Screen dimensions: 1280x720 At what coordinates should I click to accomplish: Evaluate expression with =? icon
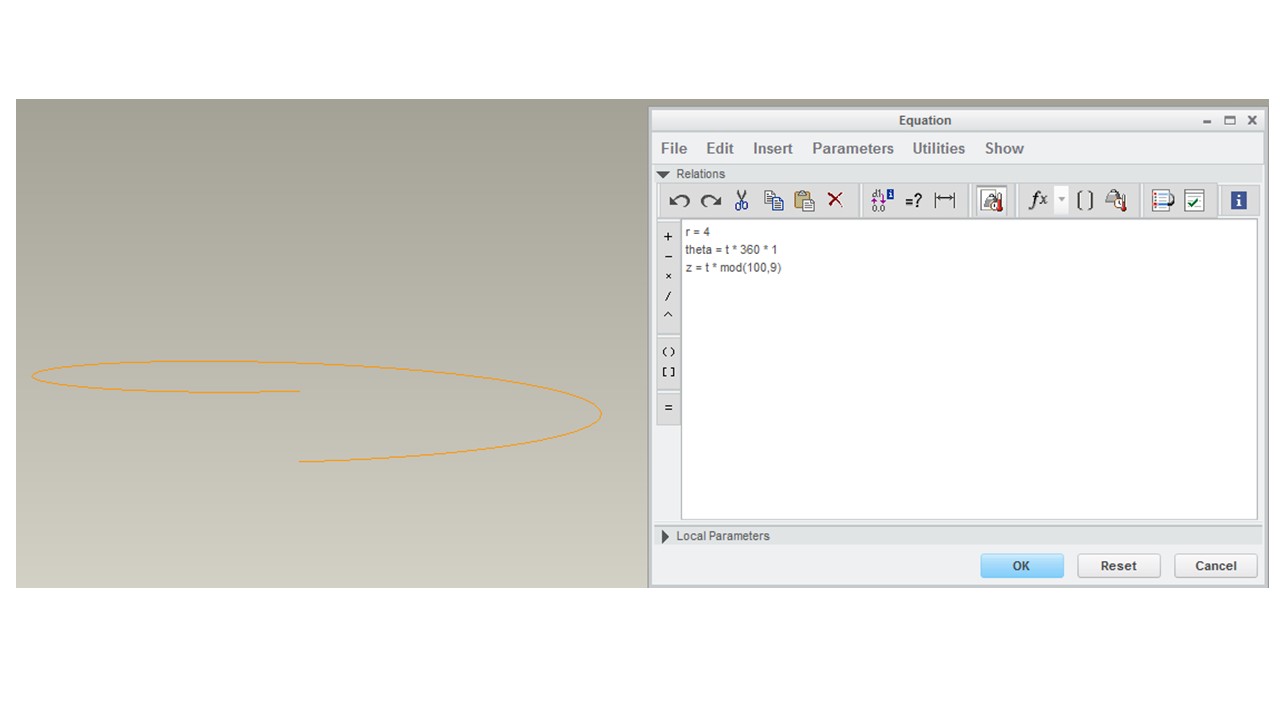(913, 201)
